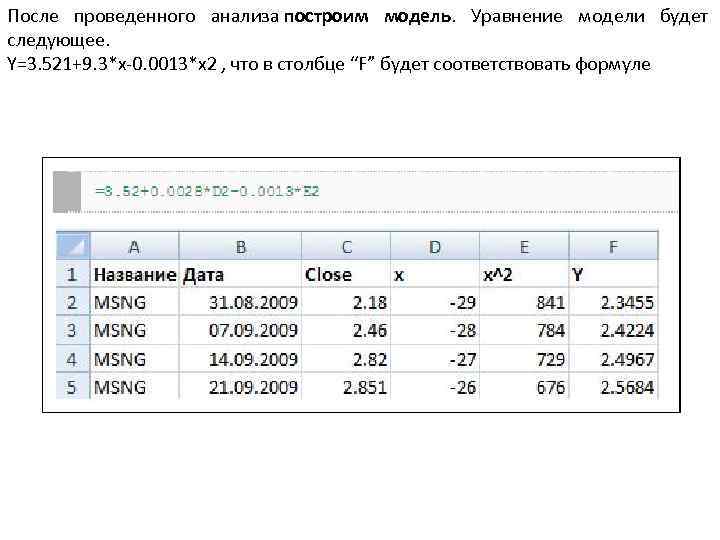Click the bold words построим модель
Screen dimensions: 720x540
(x=368, y=17)
